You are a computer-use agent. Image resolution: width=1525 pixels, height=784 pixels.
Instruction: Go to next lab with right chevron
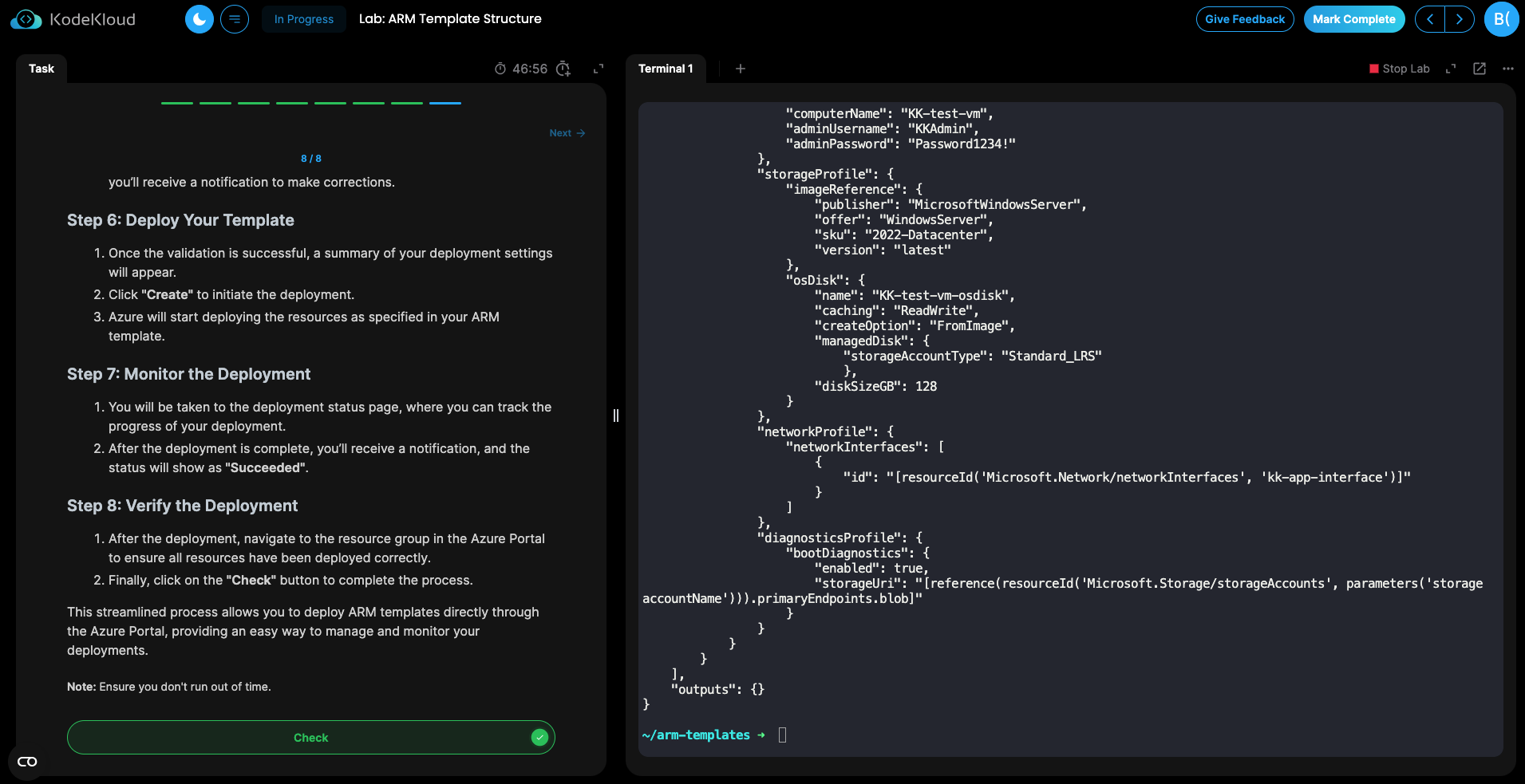[1460, 19]
